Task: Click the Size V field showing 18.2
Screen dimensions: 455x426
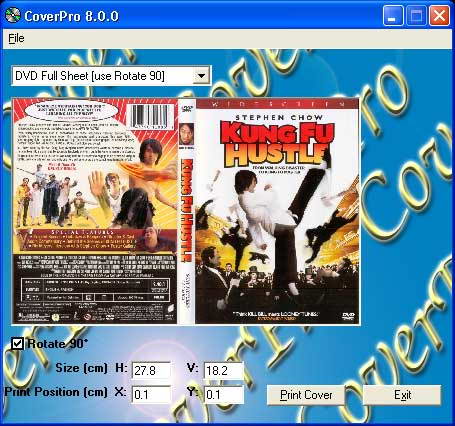Action: click(223, 370)
